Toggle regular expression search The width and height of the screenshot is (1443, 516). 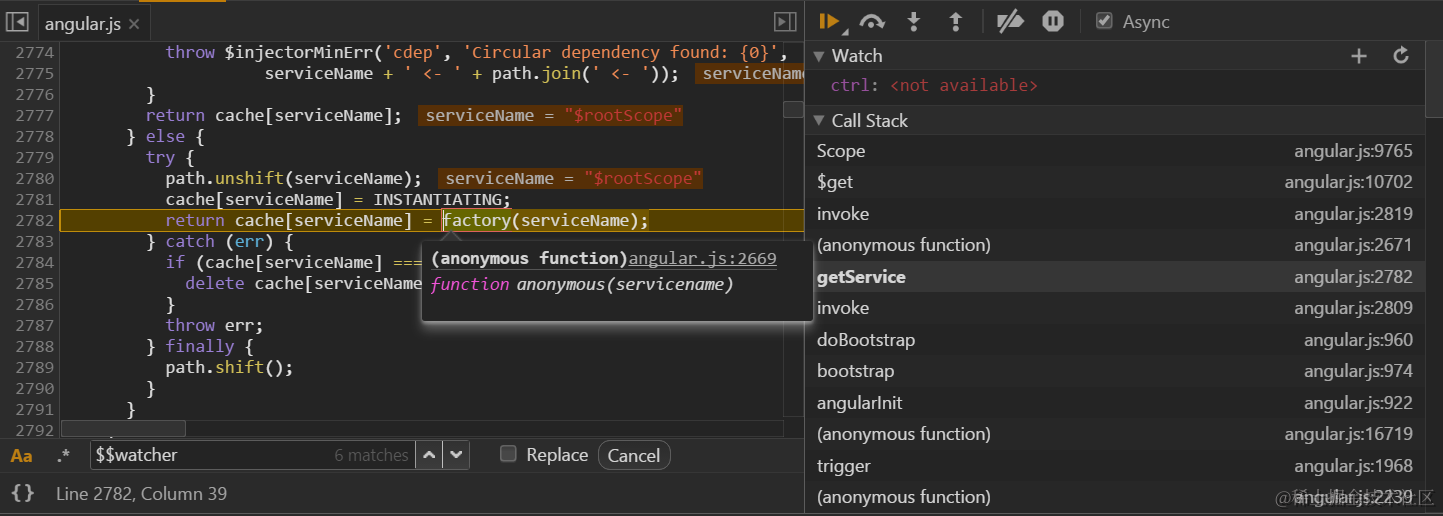click(63, 456)
